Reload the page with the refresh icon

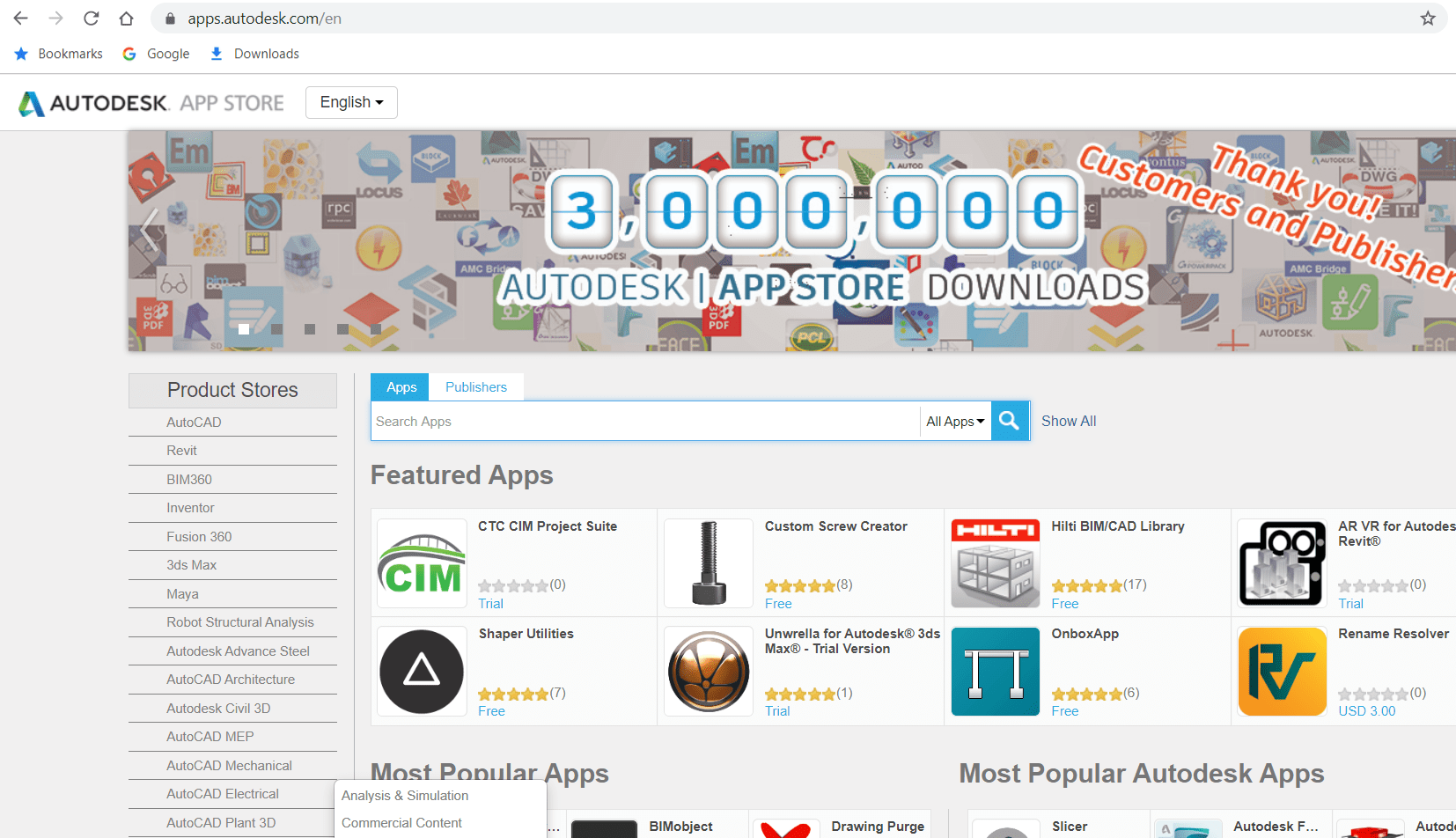[x=92, y=18]
